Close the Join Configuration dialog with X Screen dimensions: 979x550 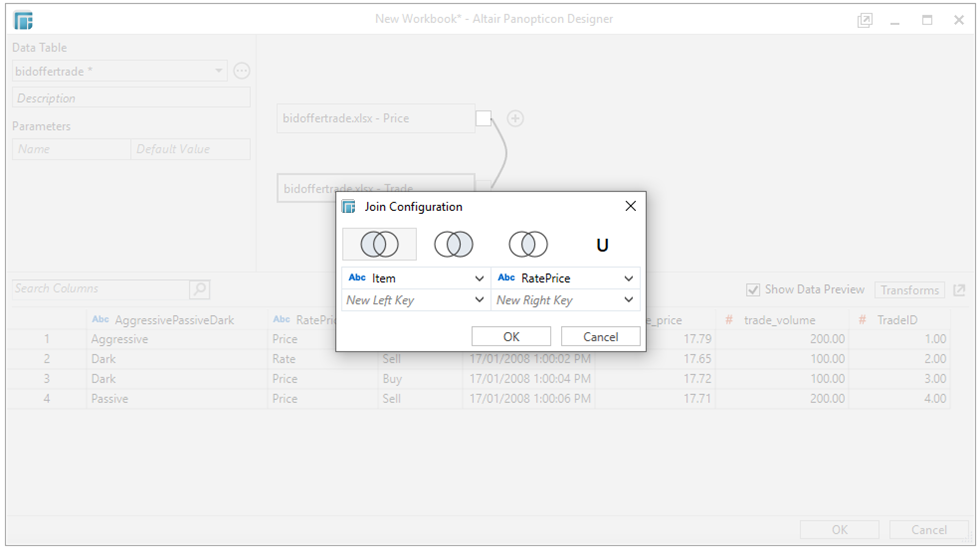[630, 206]
